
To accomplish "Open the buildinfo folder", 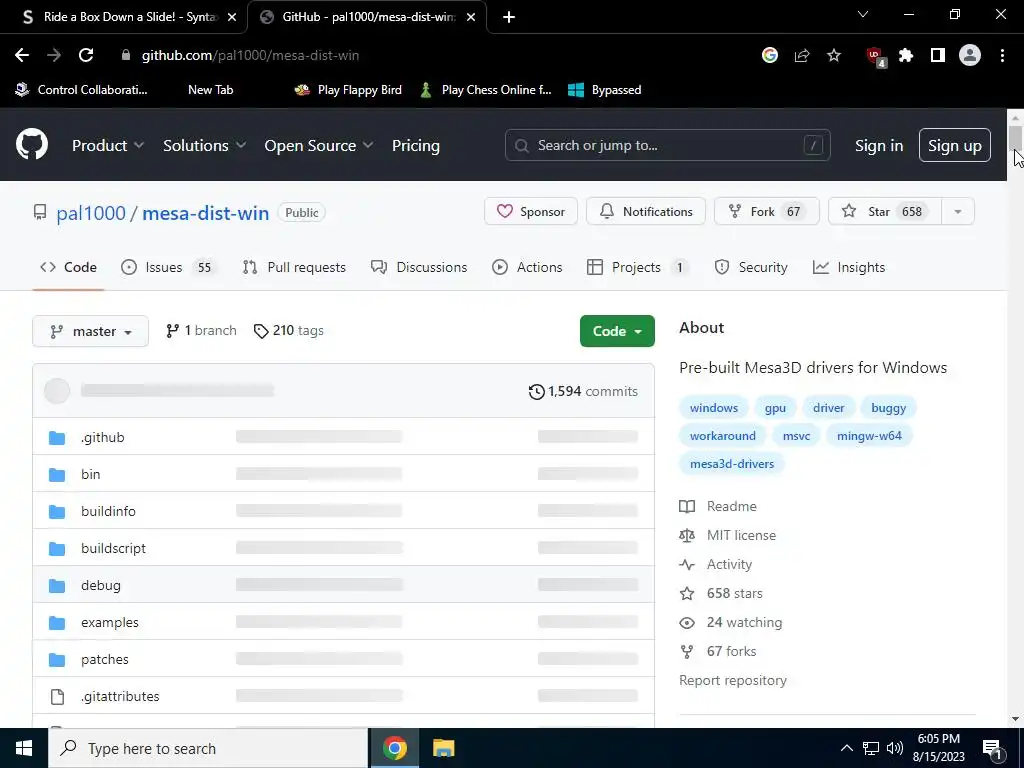I will coord(108,511).
